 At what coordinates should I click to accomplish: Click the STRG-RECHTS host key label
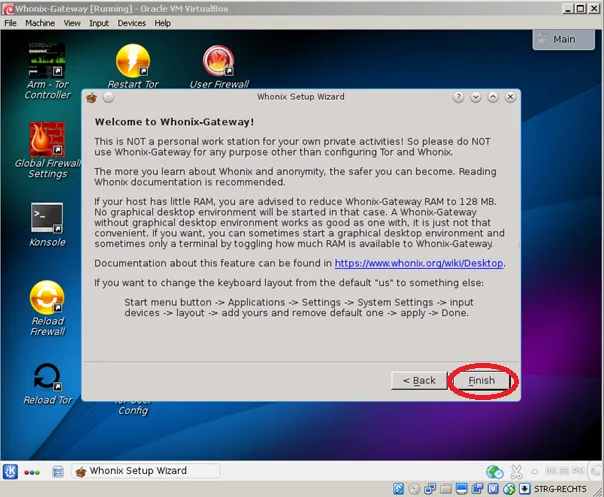click(x=560, y=489)
